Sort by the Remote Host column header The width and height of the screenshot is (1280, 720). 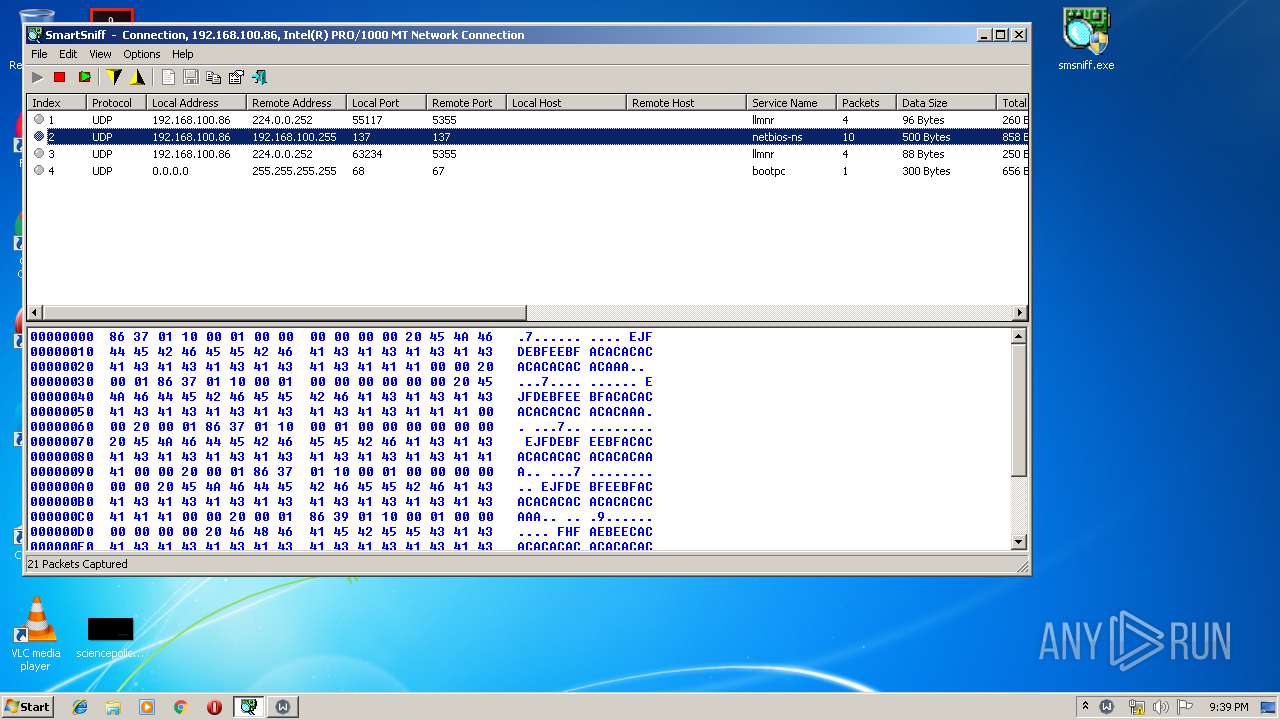click(686, 103)
